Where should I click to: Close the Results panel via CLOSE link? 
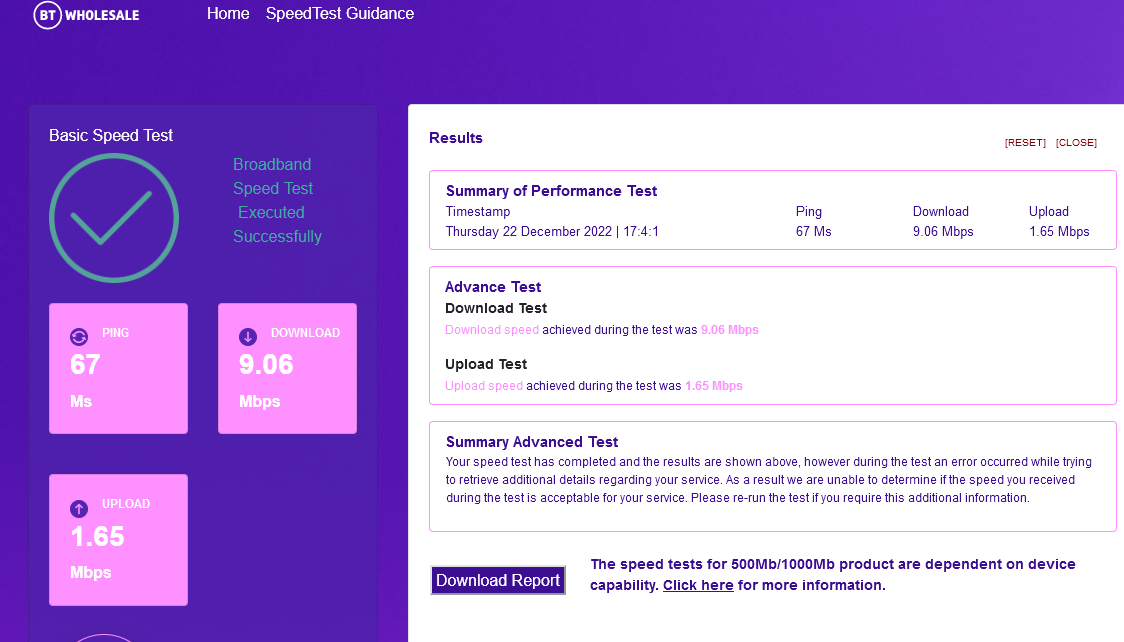[1076, 143]
